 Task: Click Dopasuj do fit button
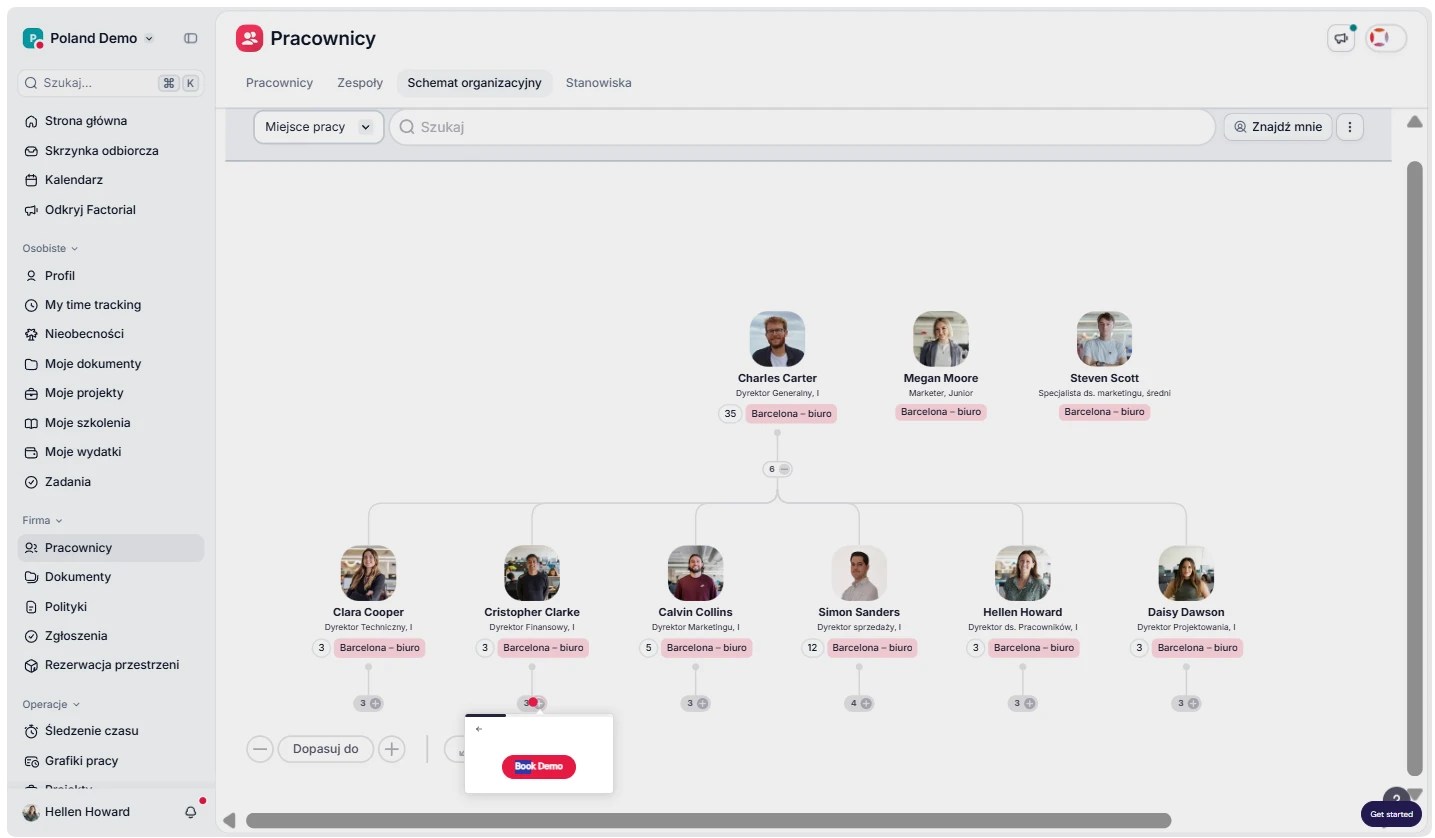click(x=326, y=749)
